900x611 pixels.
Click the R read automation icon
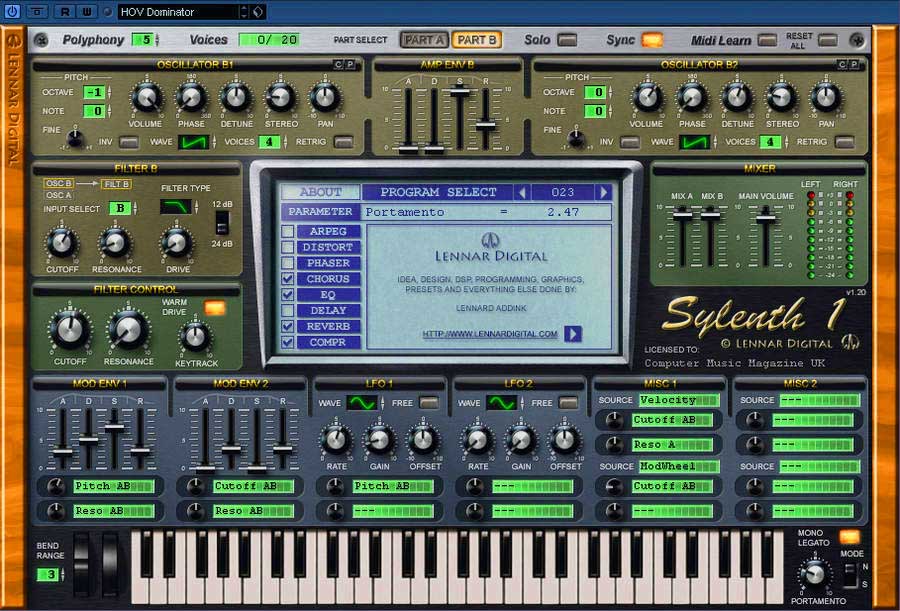65,11
